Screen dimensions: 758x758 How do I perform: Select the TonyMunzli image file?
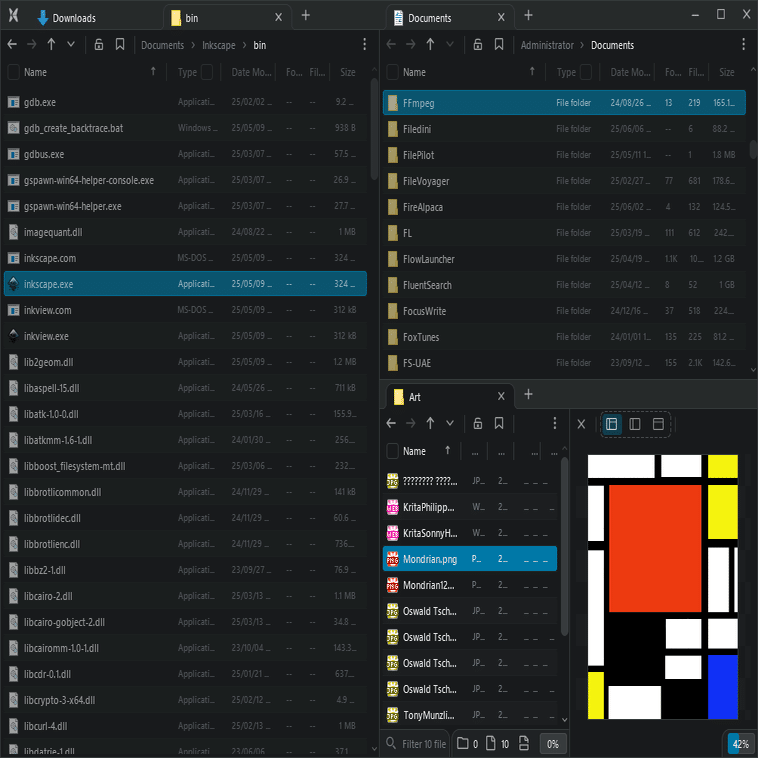(x=470, y=715)
